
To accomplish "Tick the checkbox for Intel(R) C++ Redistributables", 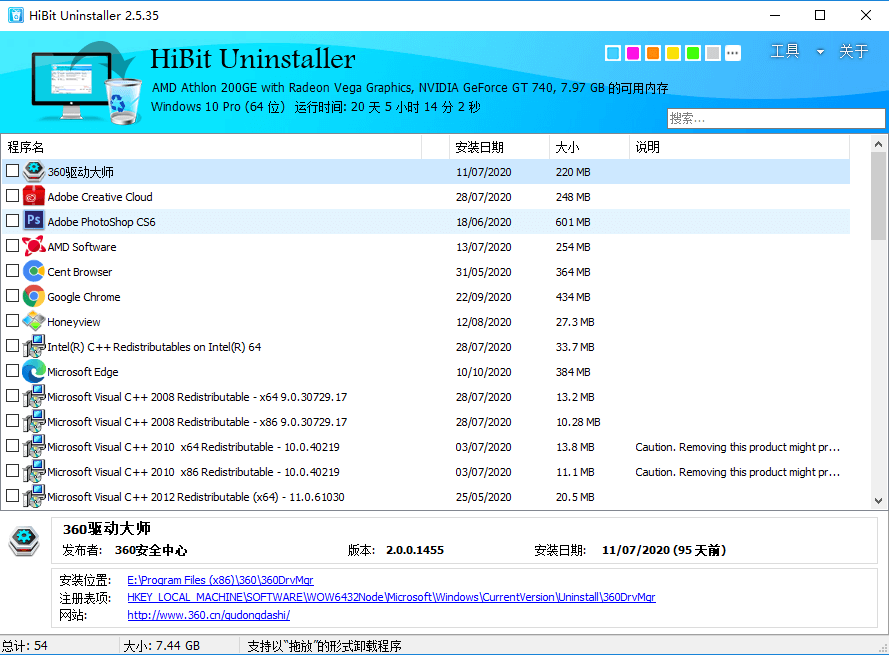I will pos(12,345).
